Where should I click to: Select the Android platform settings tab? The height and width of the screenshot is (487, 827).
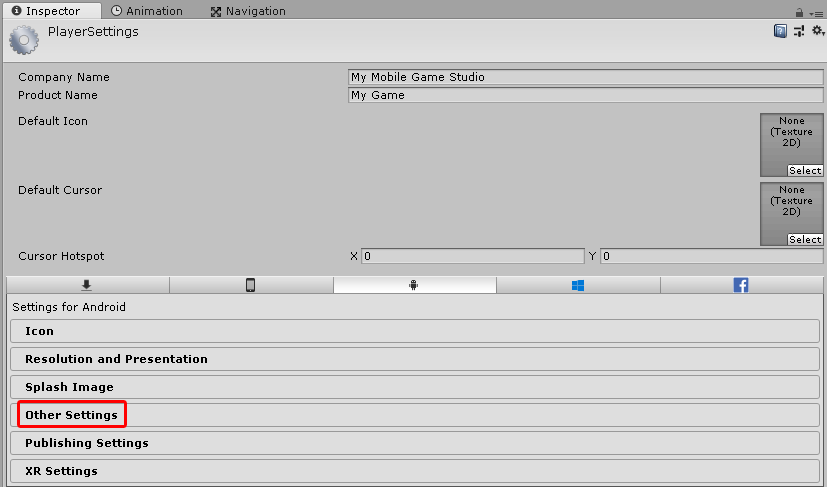[x=415, y=285]
